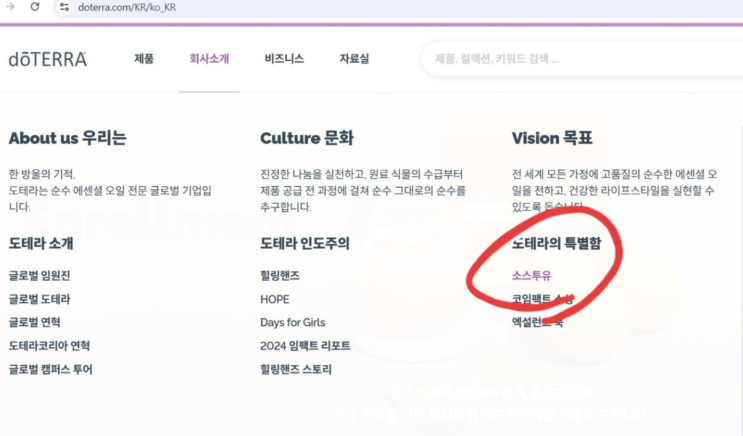Click the doTERRA logo

(48, 59)
